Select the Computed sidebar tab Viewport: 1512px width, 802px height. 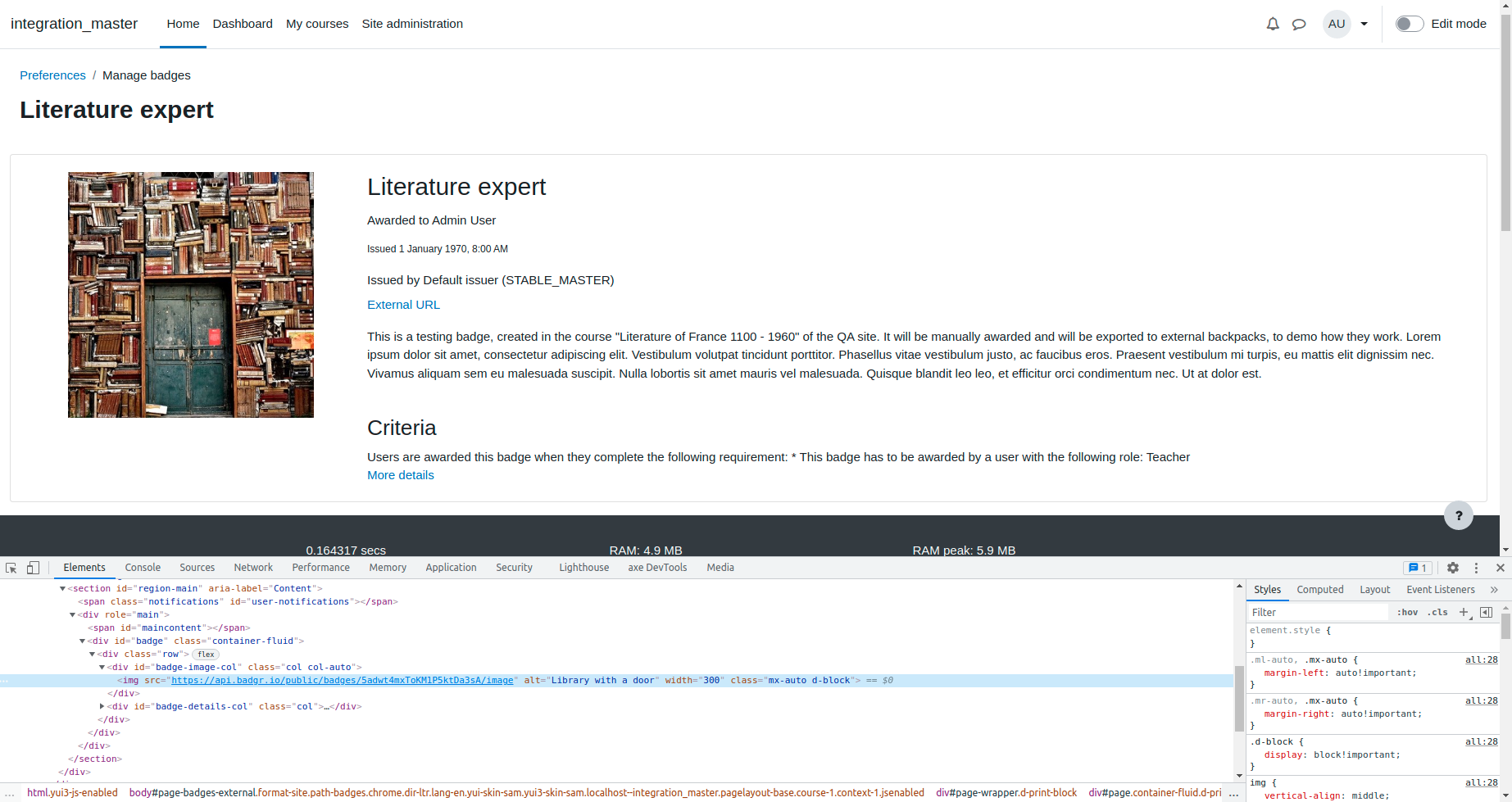1320,590
